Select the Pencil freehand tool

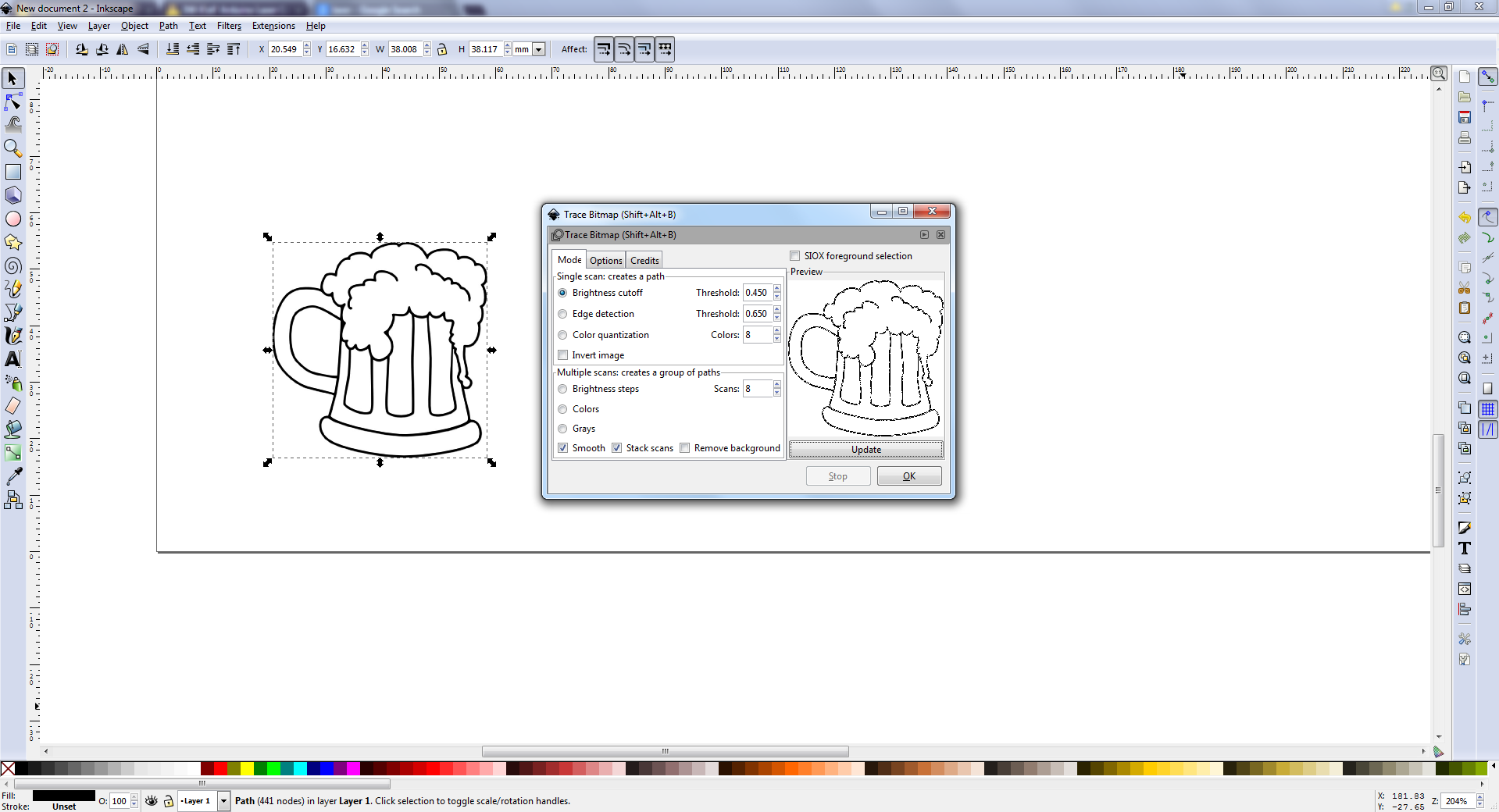pyautogui.click(x=13, y=289)
